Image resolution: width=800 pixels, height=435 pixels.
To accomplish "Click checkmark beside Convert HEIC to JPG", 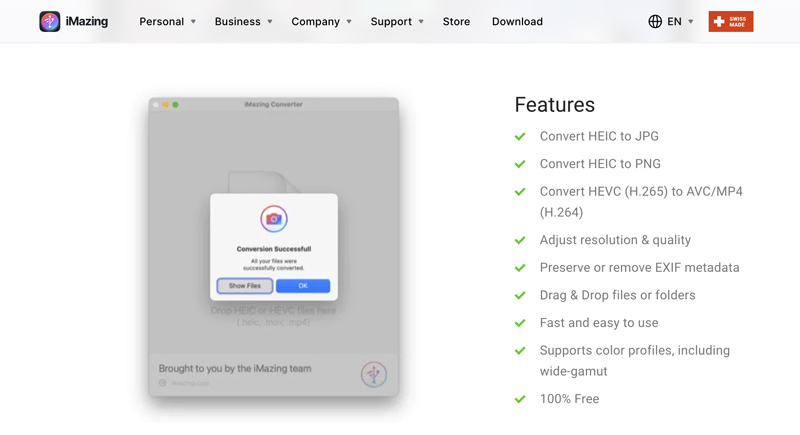I will click(x=520, y=136).
